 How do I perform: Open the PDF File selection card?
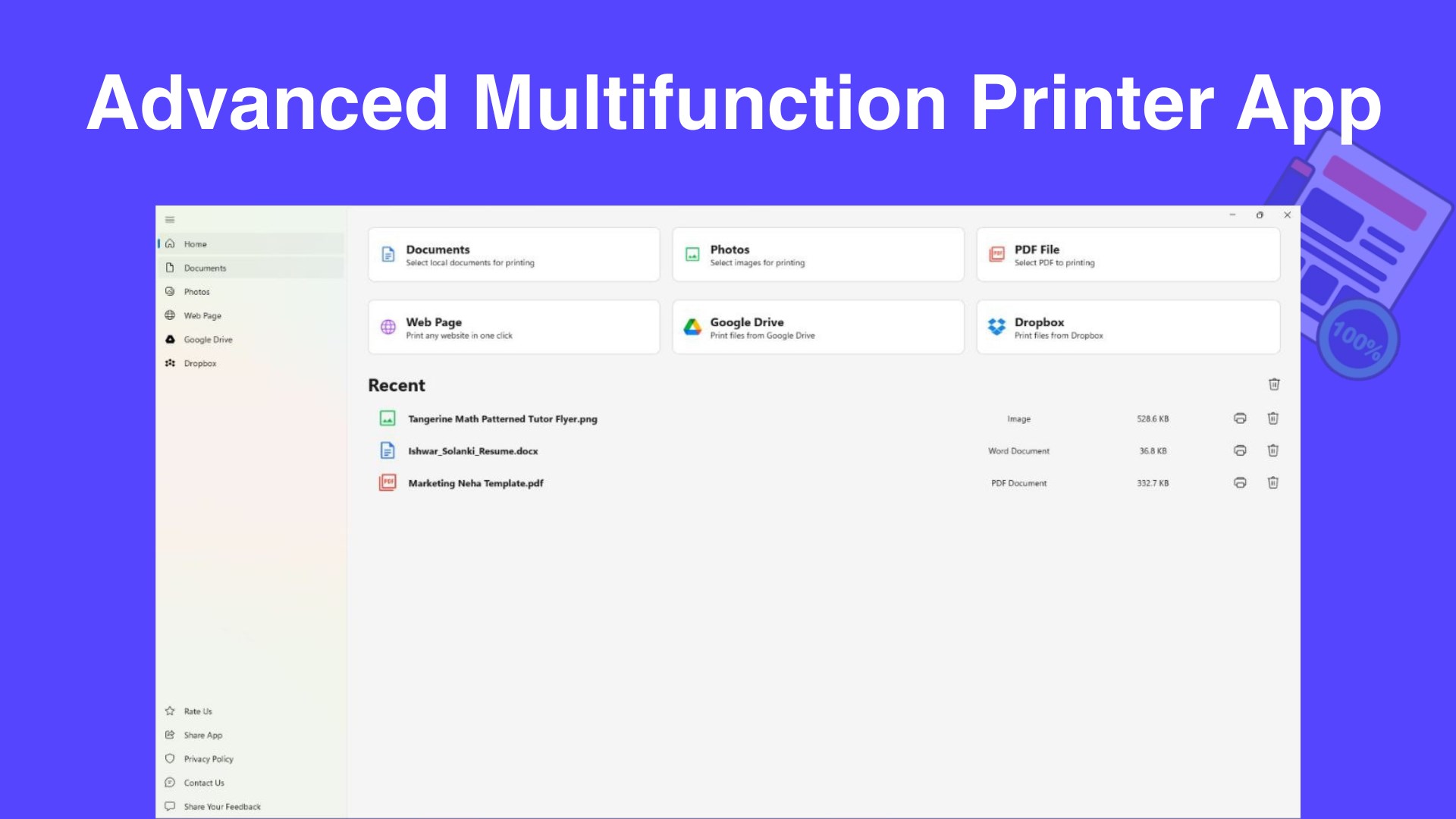point(1128,254)
